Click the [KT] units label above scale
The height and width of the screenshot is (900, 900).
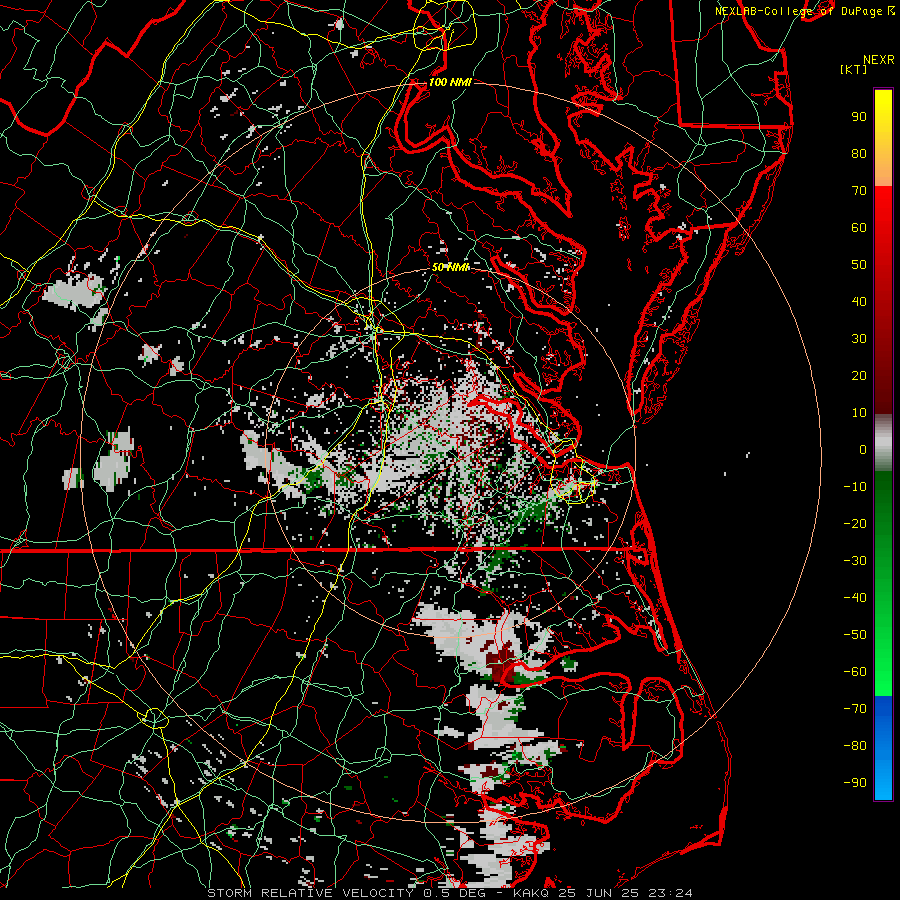pyautogui.click(x=853, y=69)
